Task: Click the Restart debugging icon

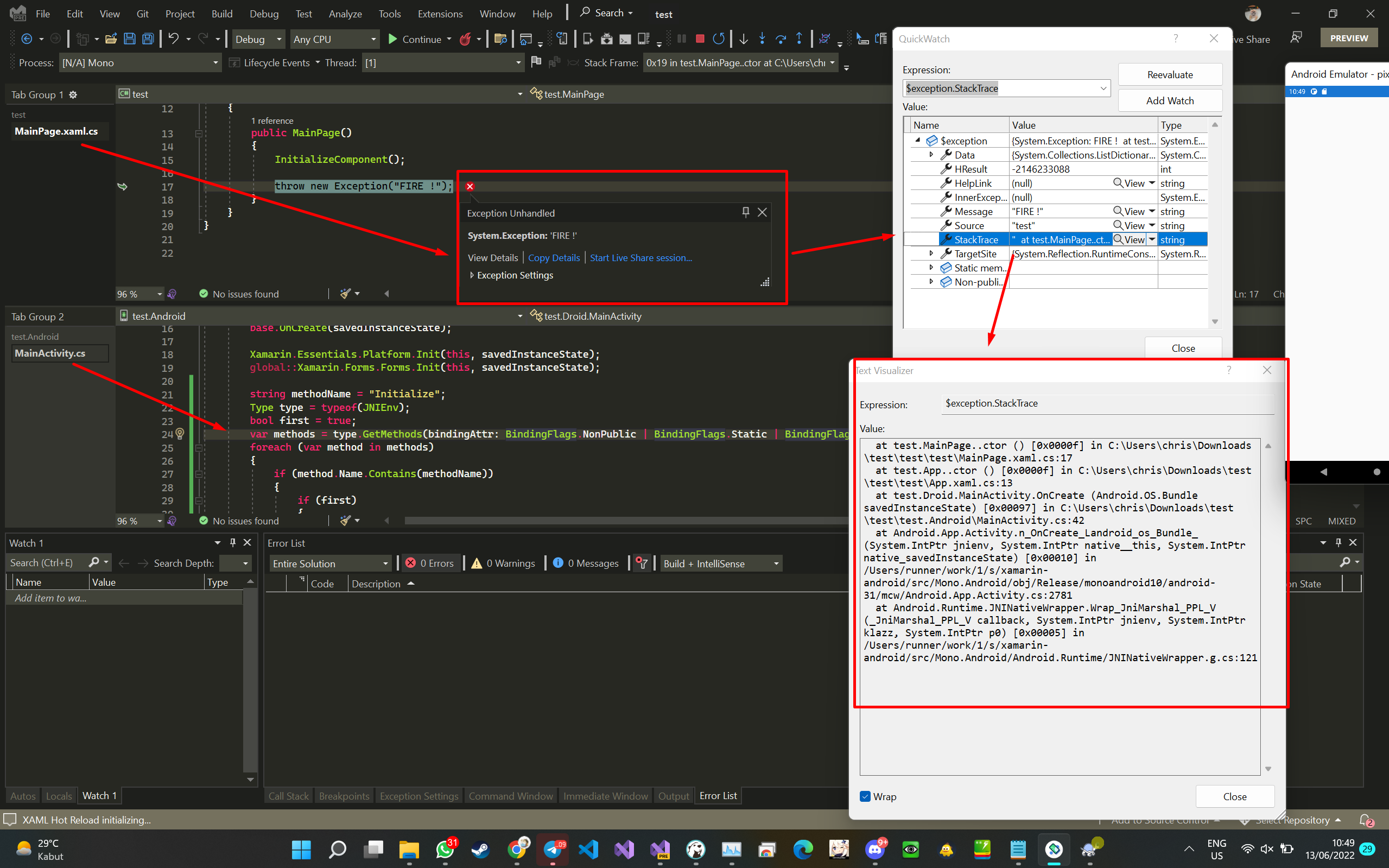Action: 719,39
